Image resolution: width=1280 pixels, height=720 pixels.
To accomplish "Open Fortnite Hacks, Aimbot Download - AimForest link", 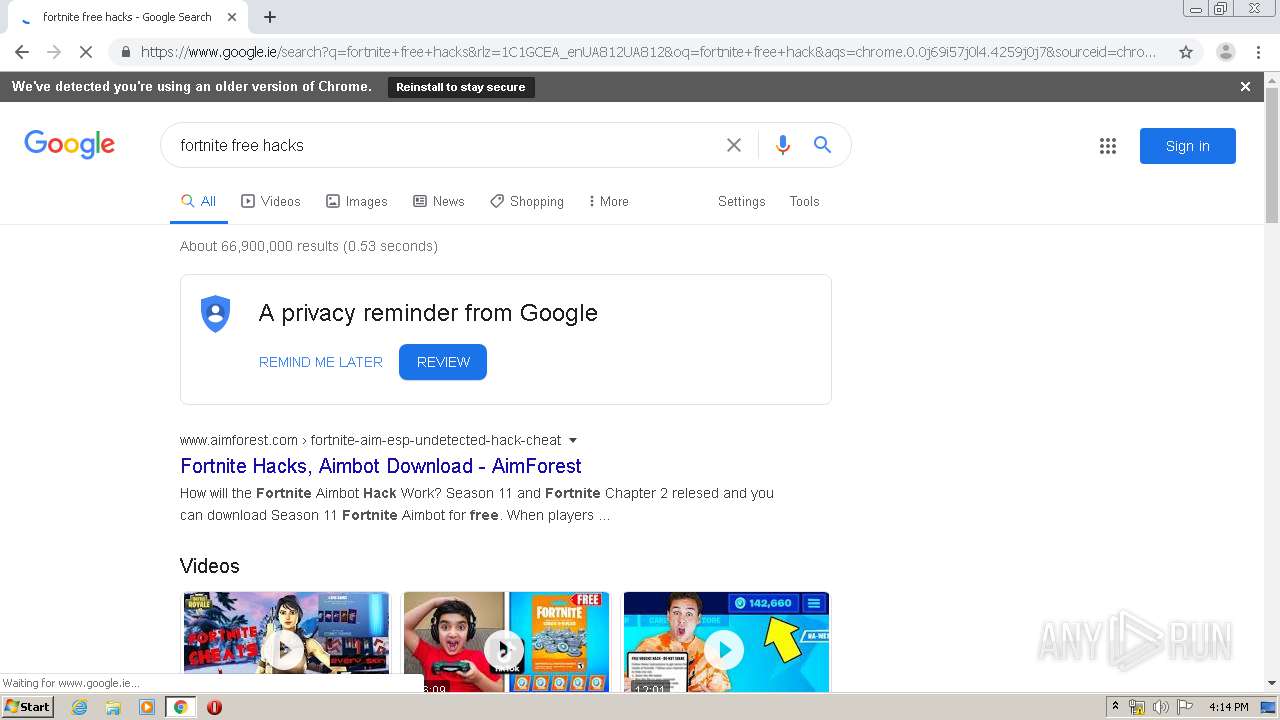I will coord(381,466).
